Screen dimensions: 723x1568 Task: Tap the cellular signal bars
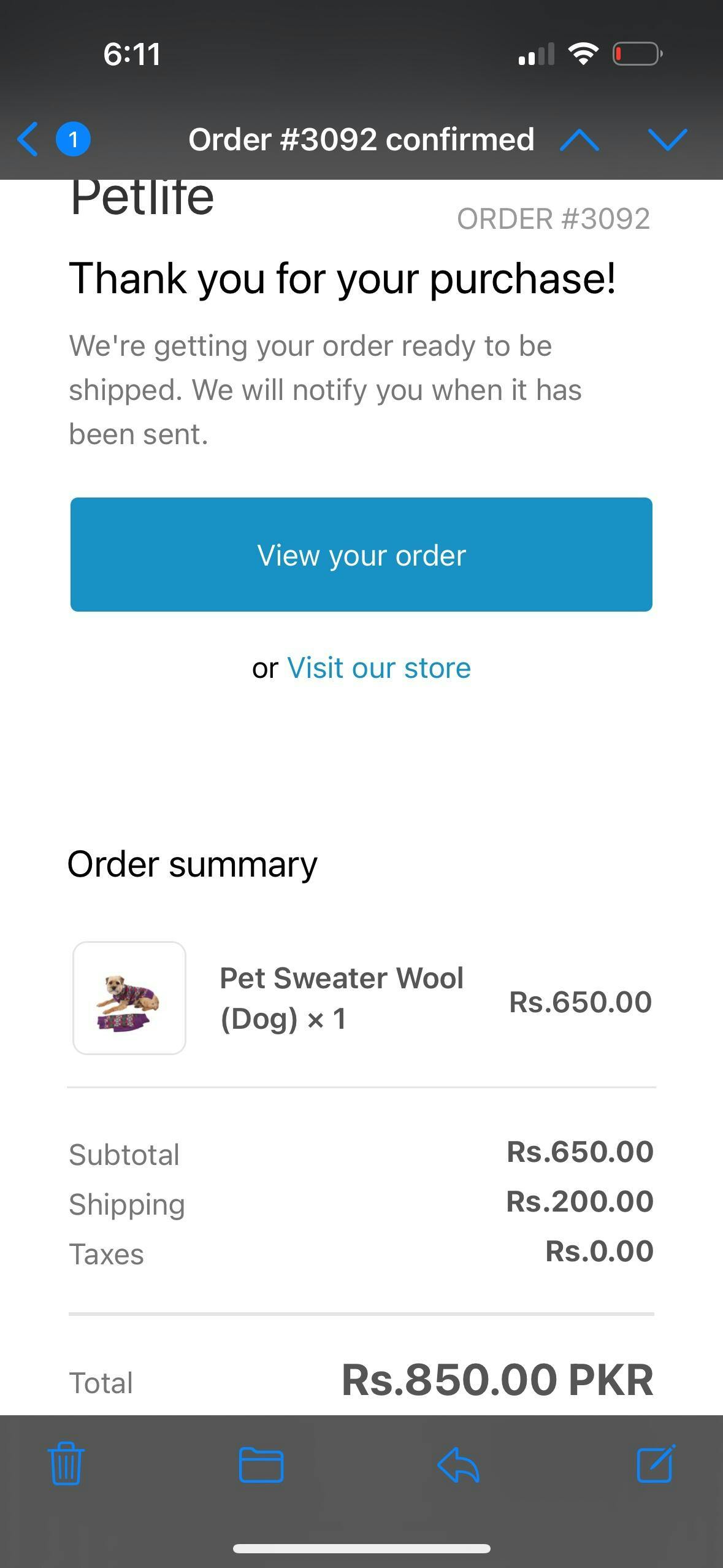point(537,54)
